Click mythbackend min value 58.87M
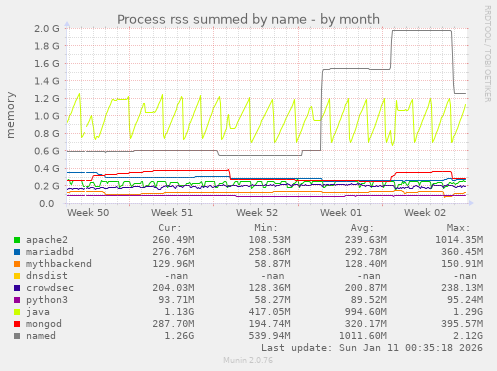497x371 pixels. coord(272,264)
